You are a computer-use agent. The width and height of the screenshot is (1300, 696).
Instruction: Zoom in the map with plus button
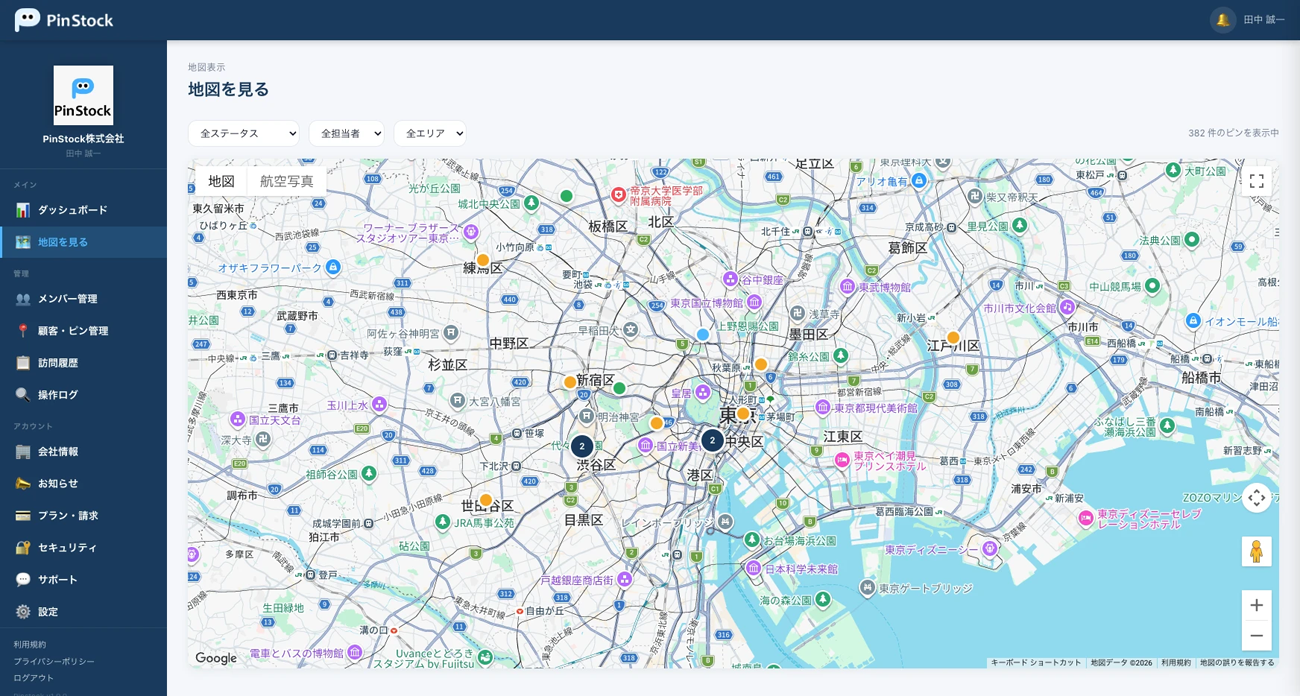[1257, 605]
